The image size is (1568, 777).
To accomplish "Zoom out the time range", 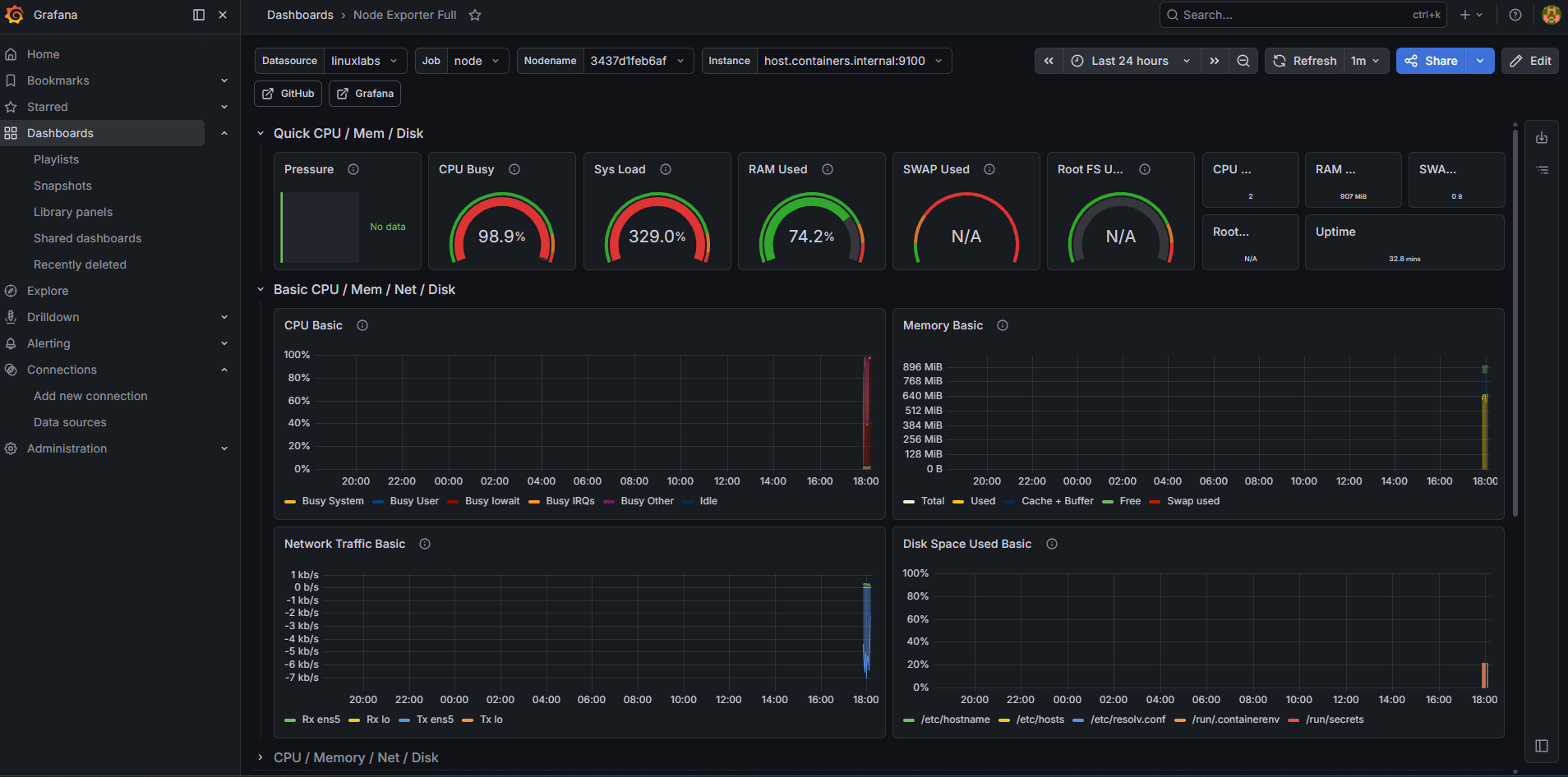I will click(1243, 61).
